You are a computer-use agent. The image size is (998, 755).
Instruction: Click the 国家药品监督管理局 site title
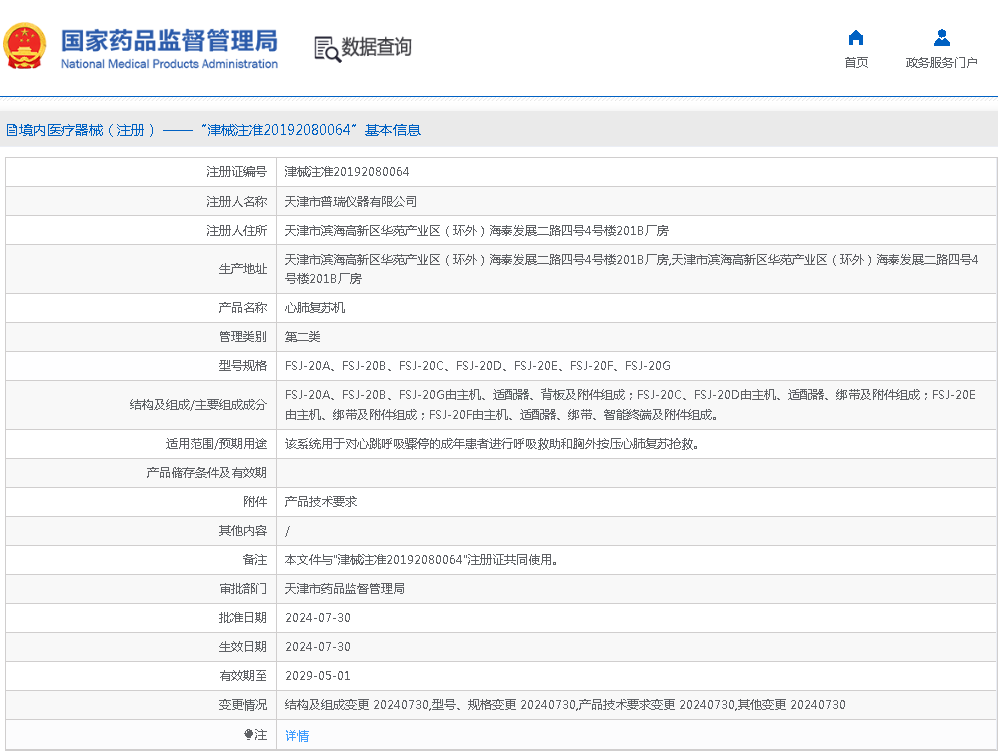click(169, 40)
